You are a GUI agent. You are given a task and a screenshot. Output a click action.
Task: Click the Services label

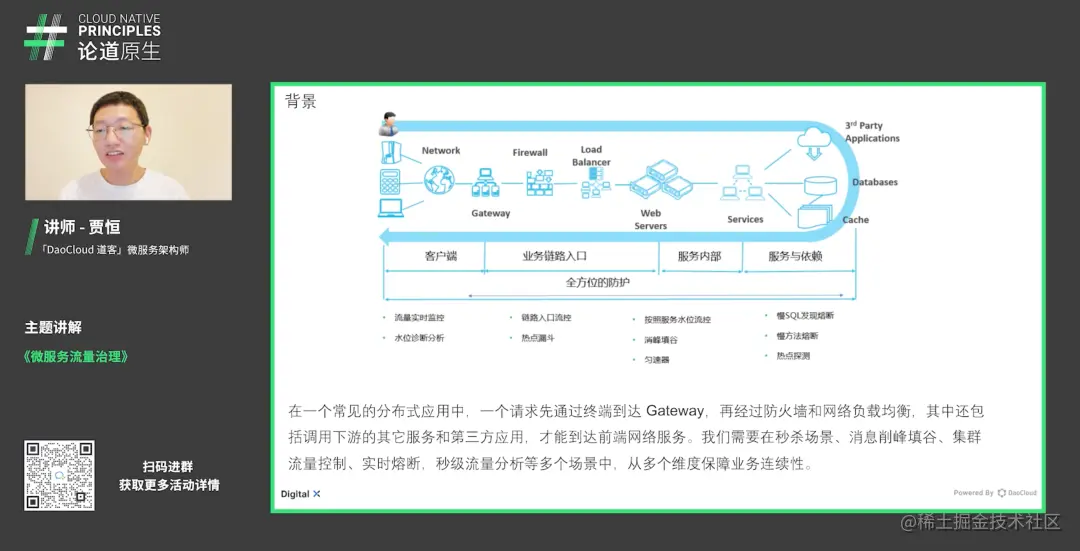coord(745,220)
